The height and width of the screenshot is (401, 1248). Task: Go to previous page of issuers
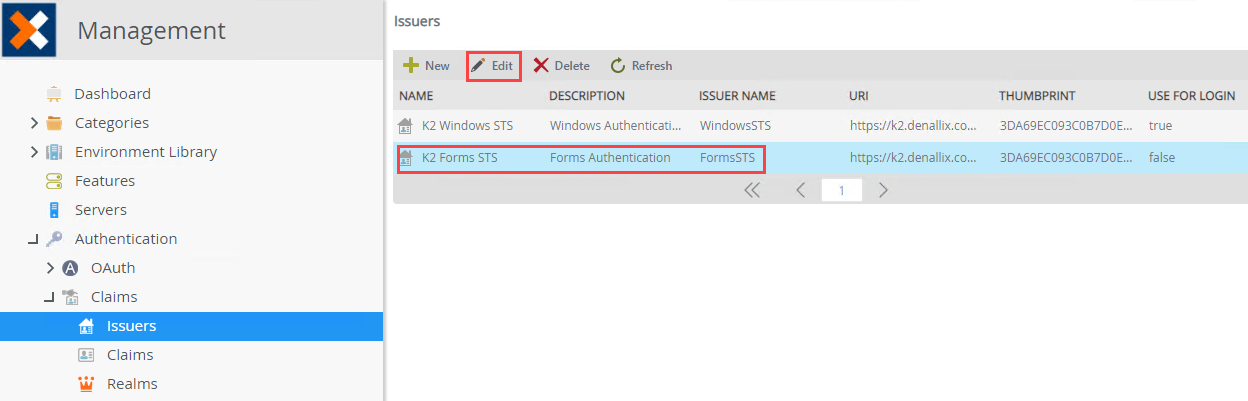tap(800, 190)
